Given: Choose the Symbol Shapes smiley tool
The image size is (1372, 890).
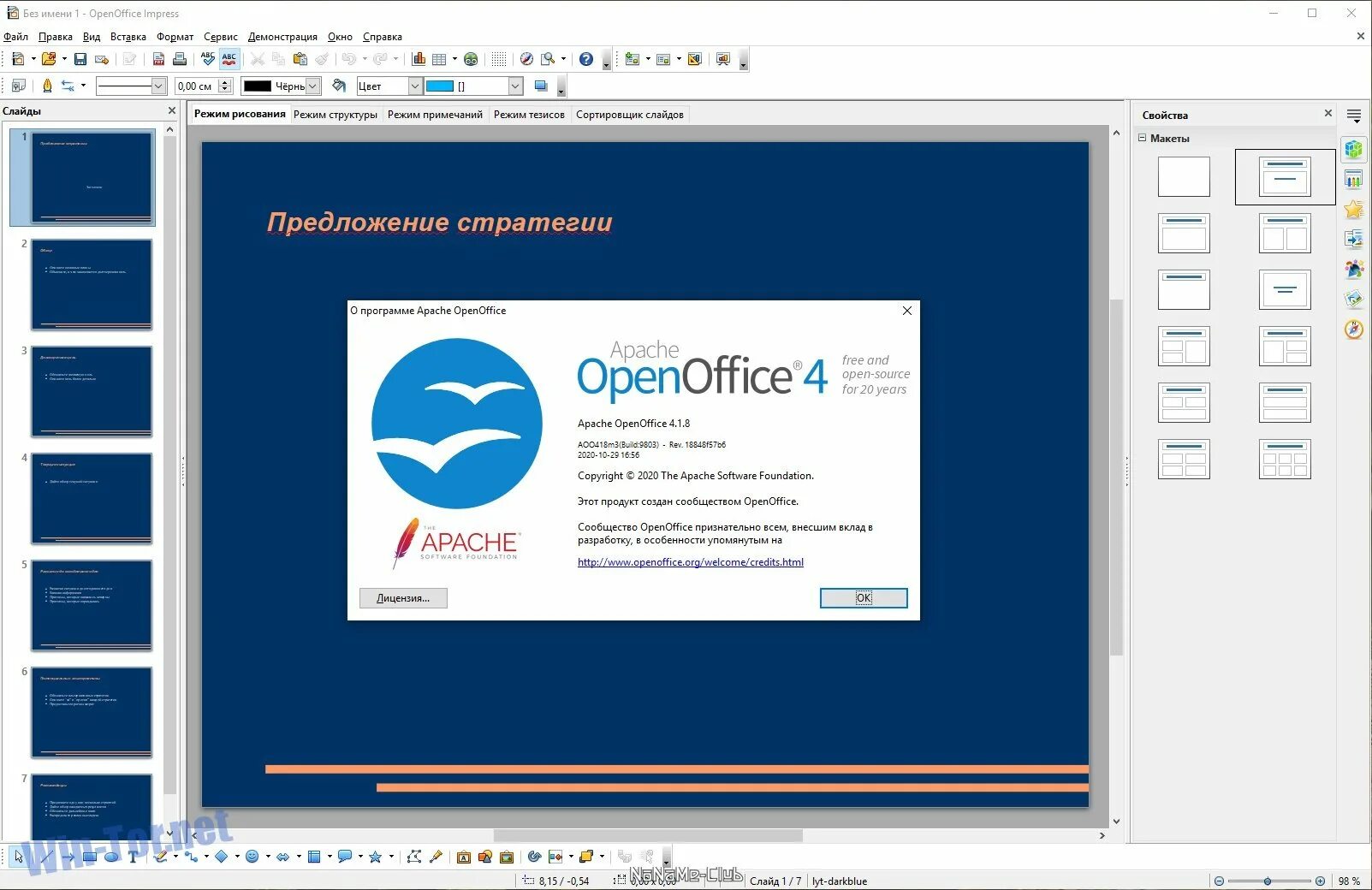Looking at the screenshot, I should pos(252,856).
